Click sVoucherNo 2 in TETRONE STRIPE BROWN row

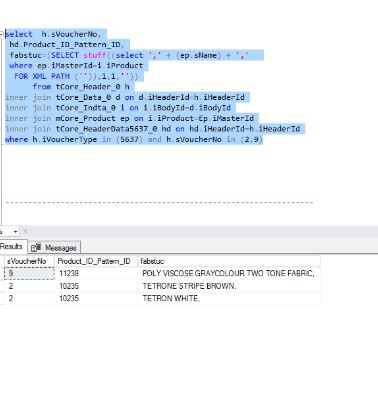[x=29, y=286]
